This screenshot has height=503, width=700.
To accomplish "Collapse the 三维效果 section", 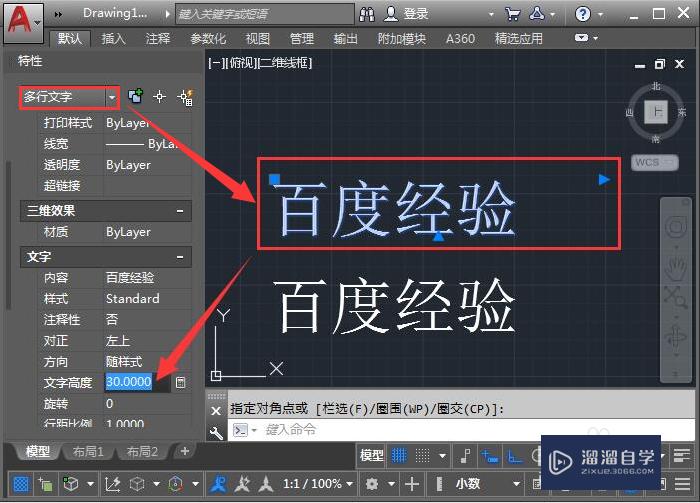I will (x=180, y=211).
